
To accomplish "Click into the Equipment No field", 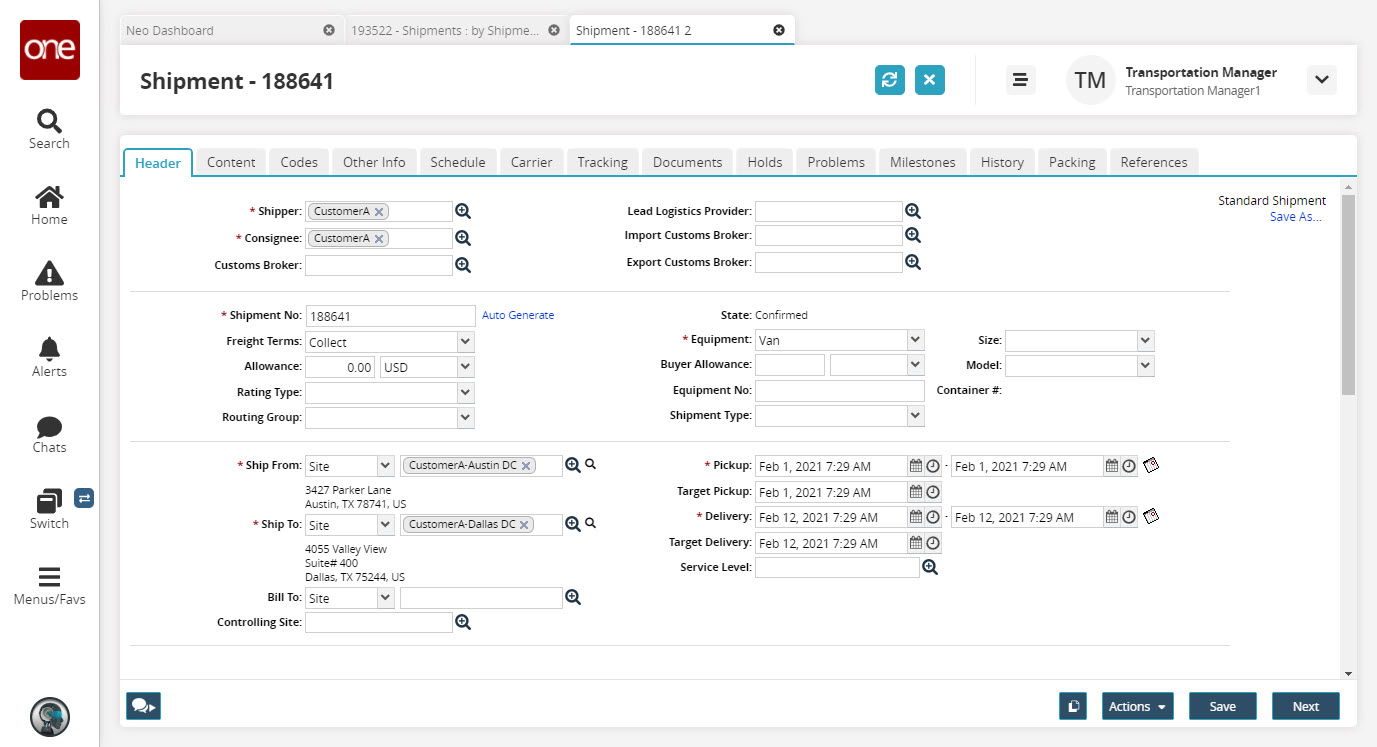I will [838, 391].
